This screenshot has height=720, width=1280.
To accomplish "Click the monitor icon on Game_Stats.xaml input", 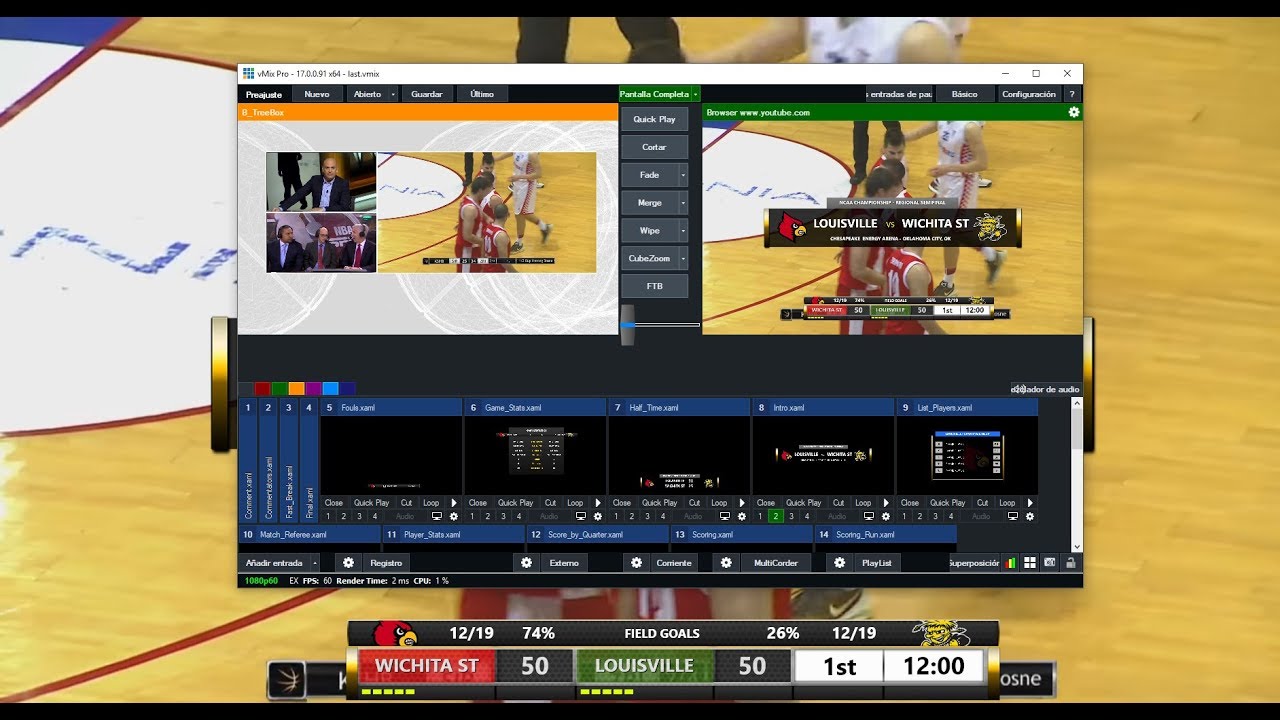I will tap(581, 516).
